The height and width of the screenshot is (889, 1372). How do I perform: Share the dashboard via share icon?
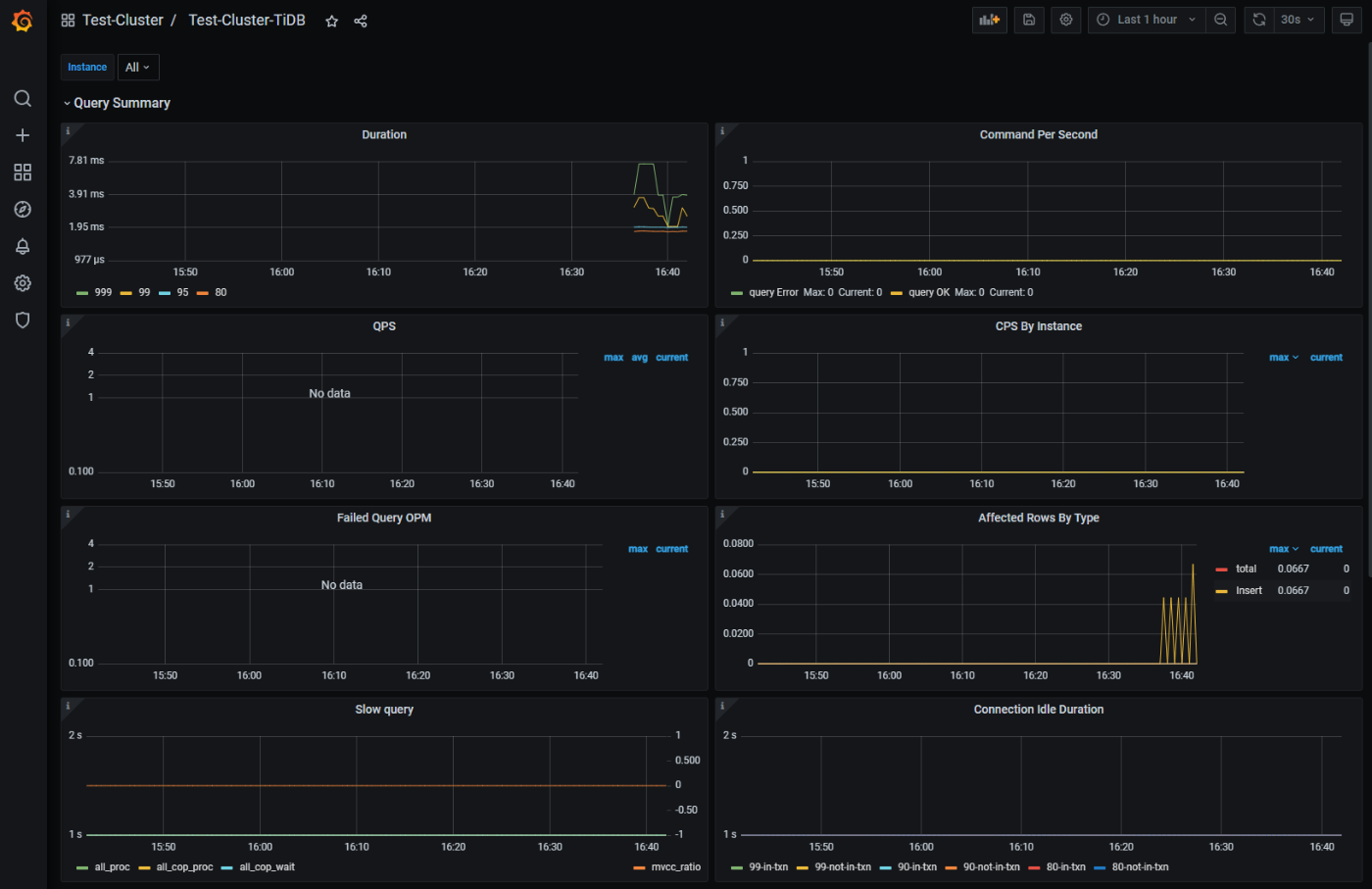point(361,21)
